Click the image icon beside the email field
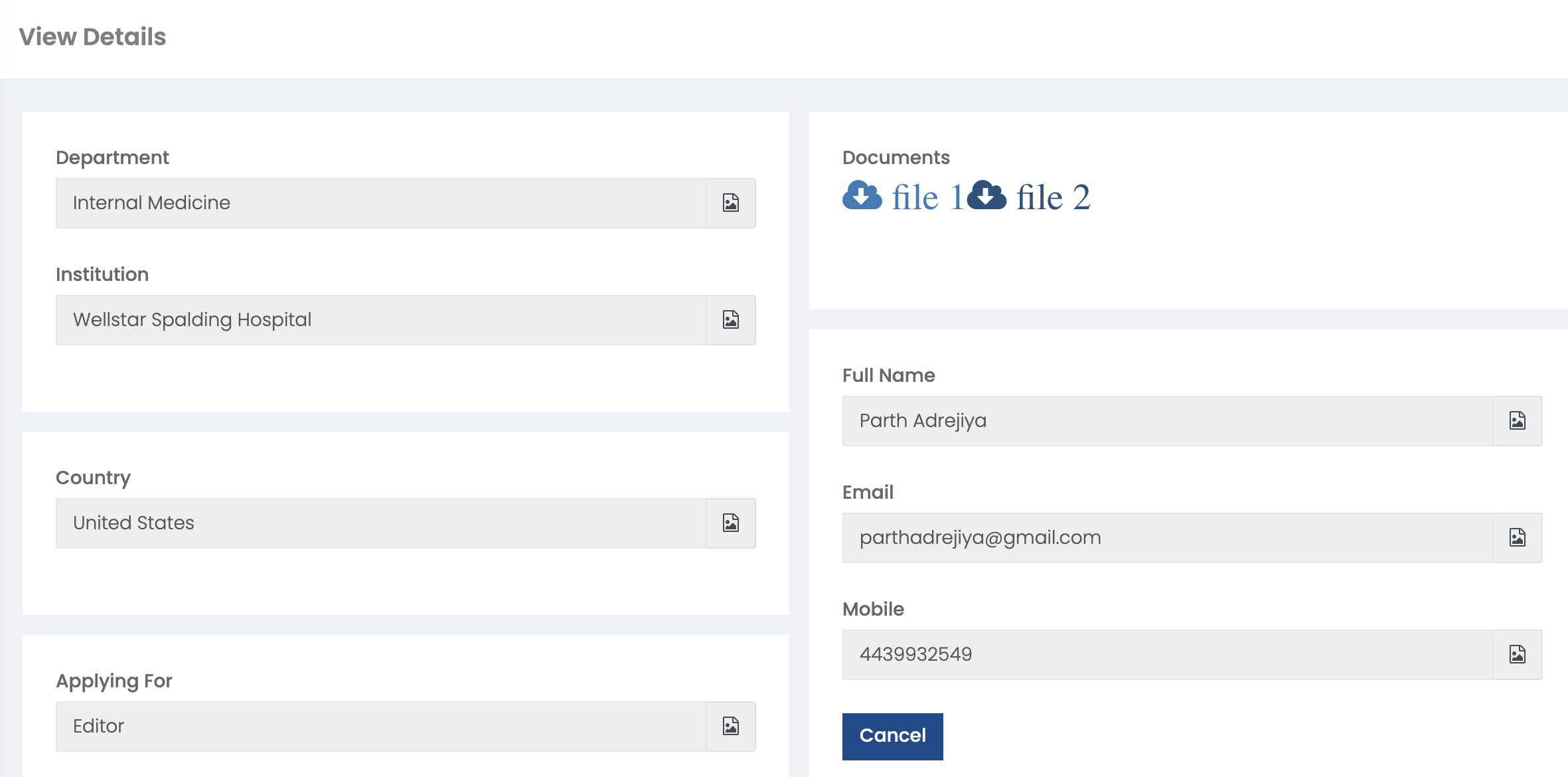 click(x=1517, y=538)
